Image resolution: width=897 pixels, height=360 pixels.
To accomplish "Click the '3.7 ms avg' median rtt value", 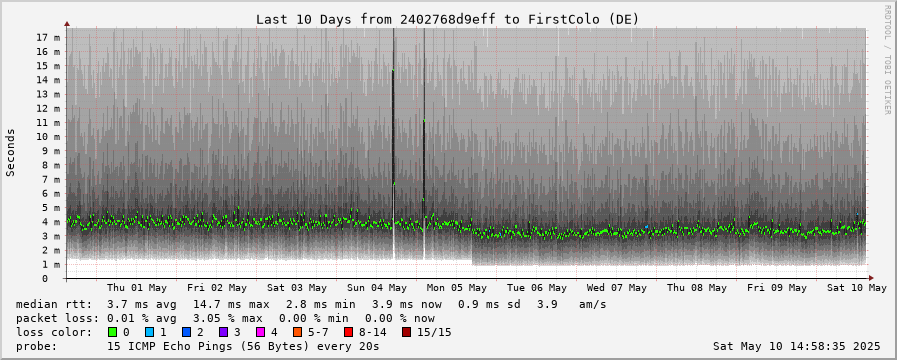I will point(142,304).
